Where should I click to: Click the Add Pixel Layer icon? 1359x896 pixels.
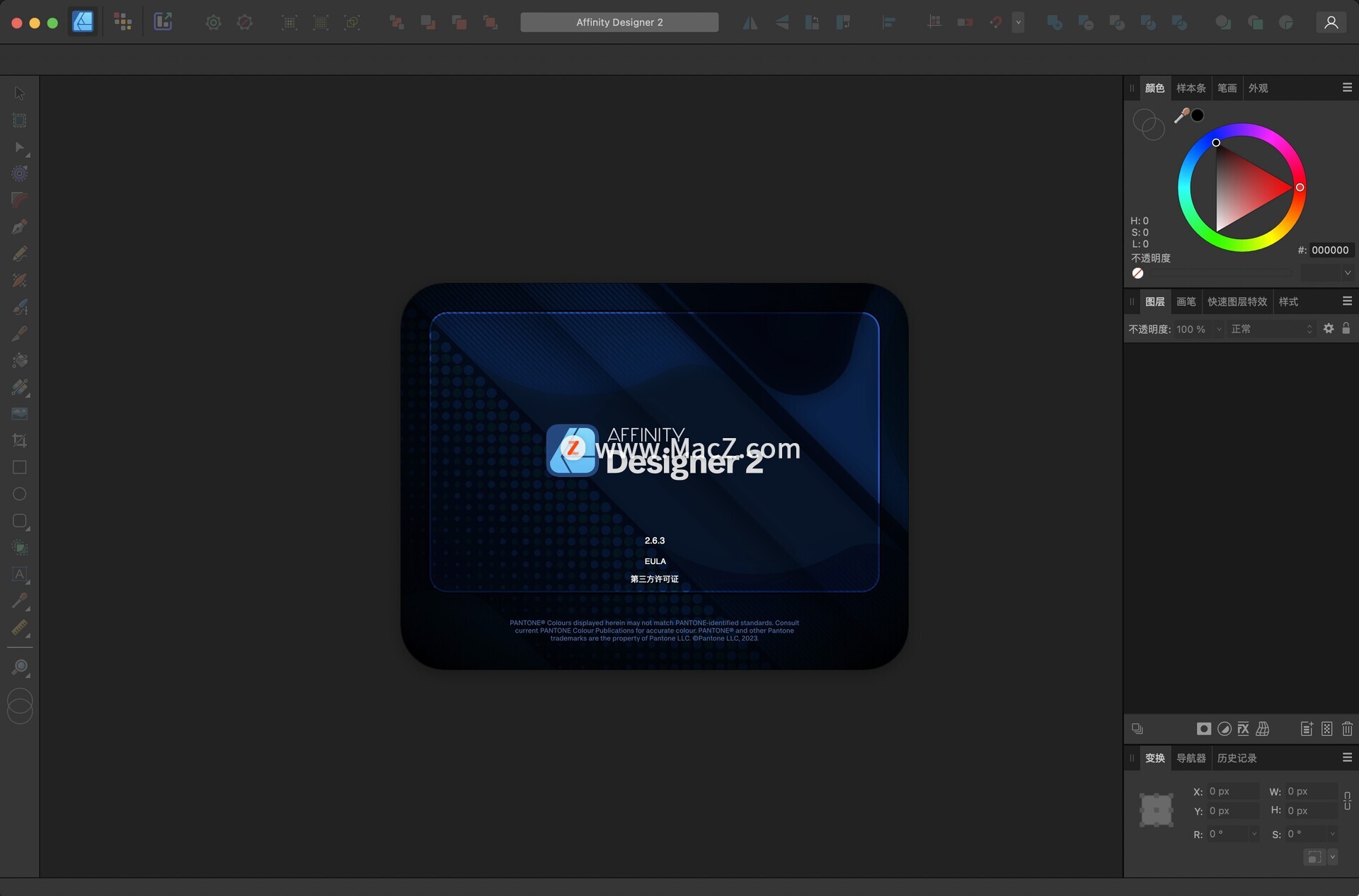tap(1327, 728)
